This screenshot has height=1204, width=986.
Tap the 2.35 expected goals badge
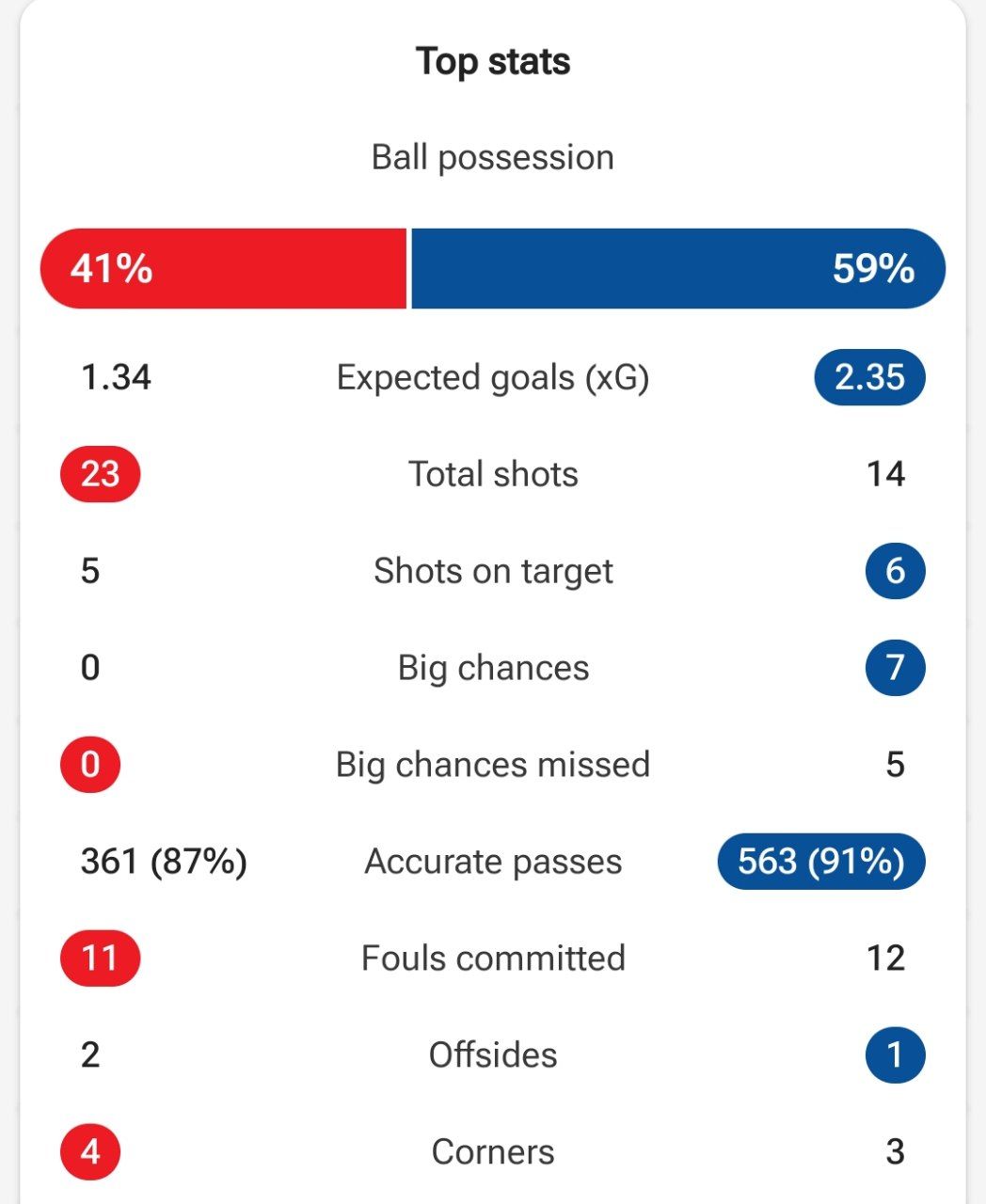click(x=869, y=377)
